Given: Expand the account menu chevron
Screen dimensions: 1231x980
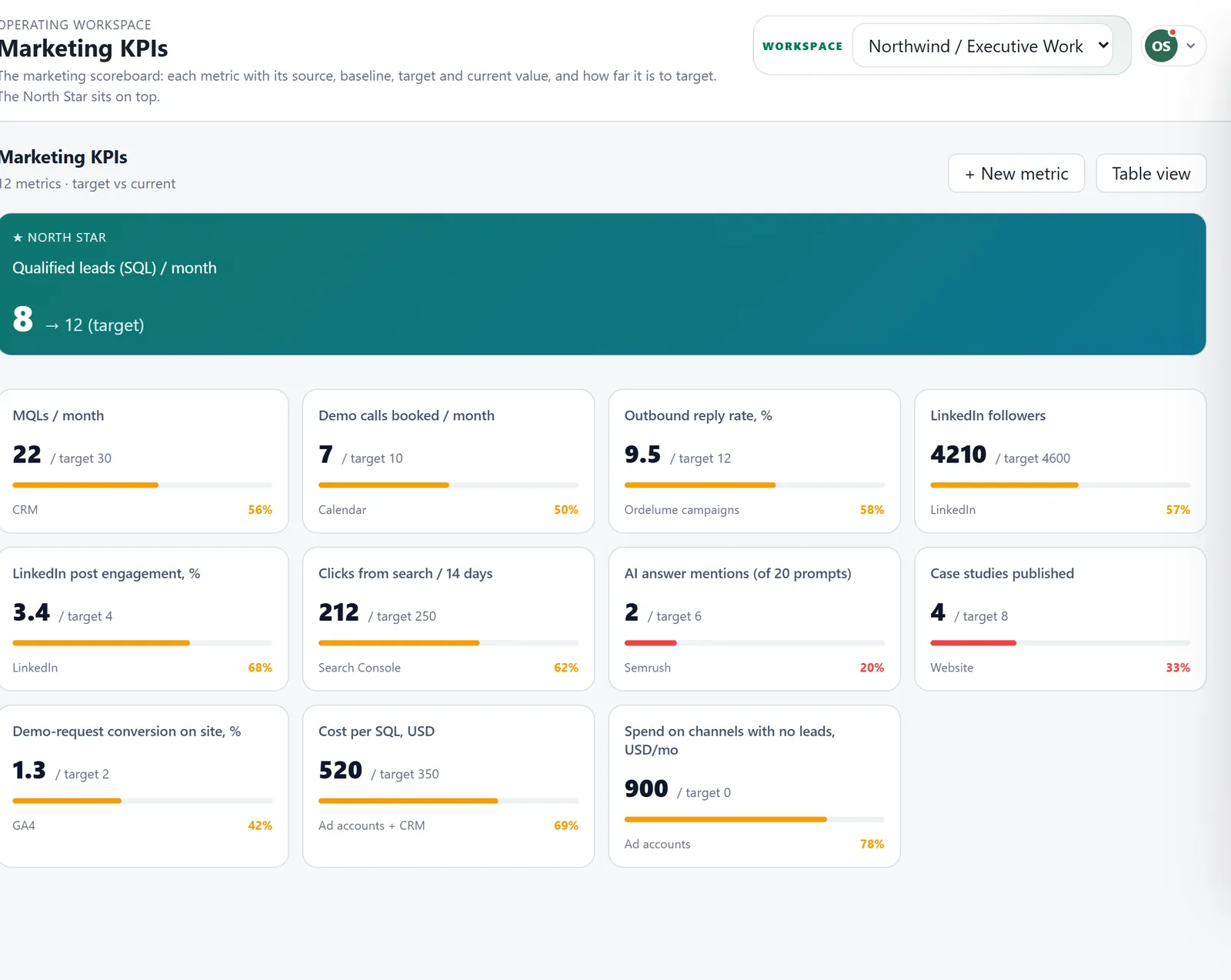Looking at the screenshot, I should click(1190, 46).
